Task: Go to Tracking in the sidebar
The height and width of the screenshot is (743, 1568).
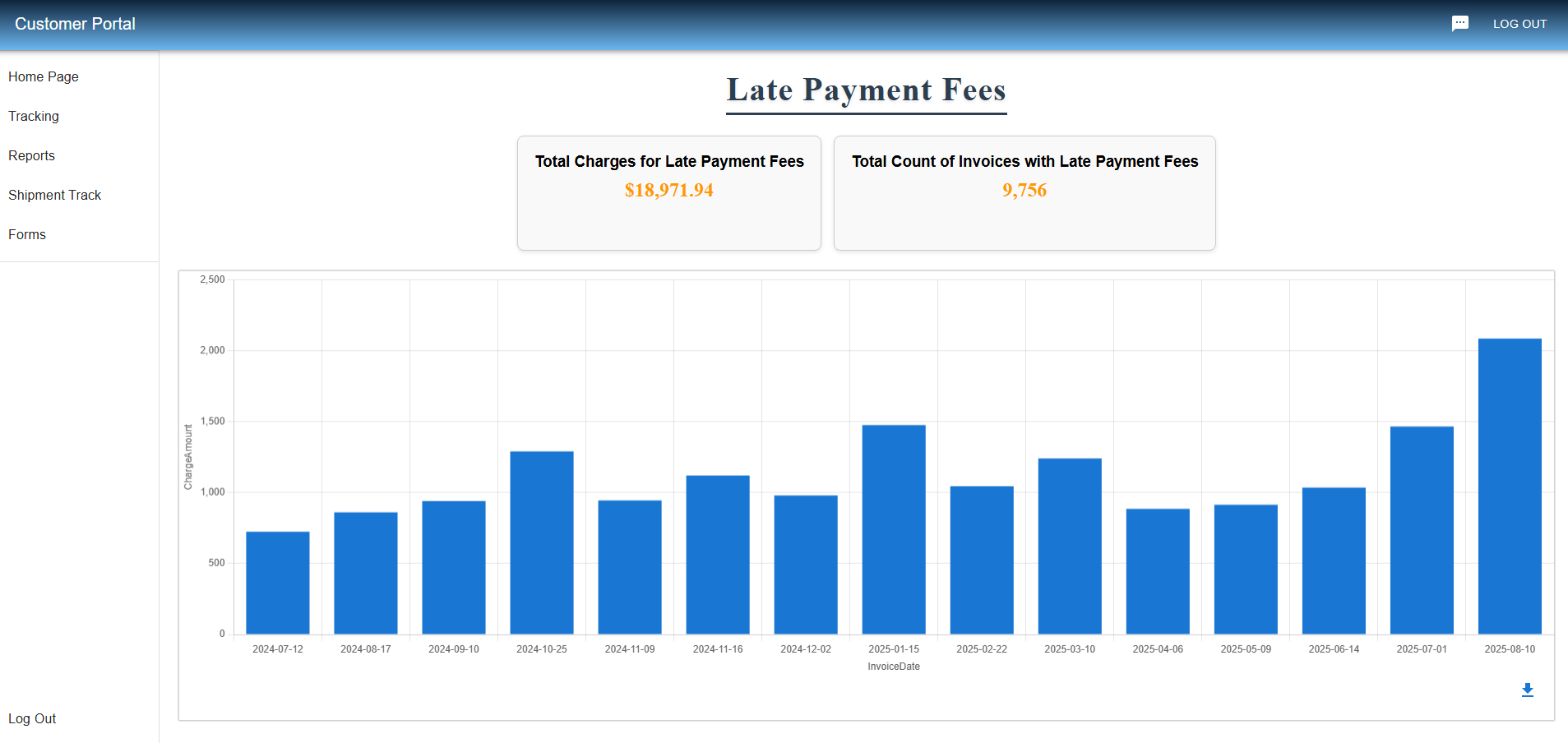Action: [34, 116]
